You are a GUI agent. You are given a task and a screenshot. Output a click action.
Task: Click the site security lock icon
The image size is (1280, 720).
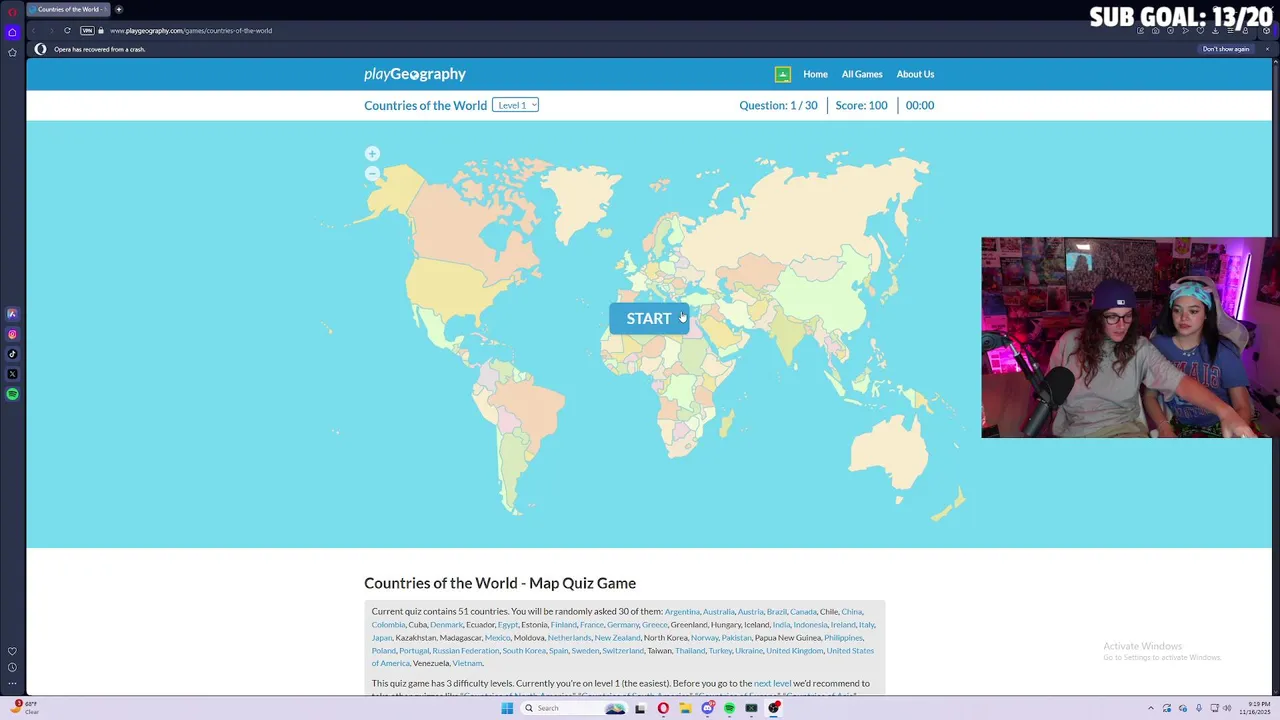101,30
